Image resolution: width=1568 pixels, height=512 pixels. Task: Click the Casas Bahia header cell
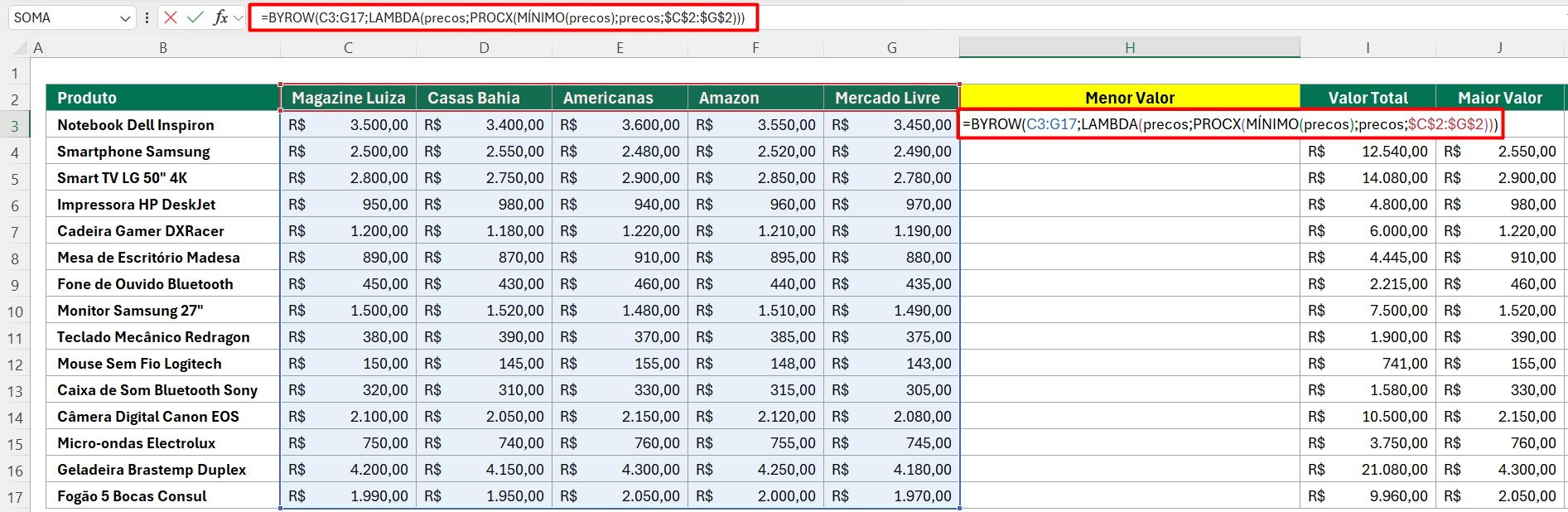[484, 98]
